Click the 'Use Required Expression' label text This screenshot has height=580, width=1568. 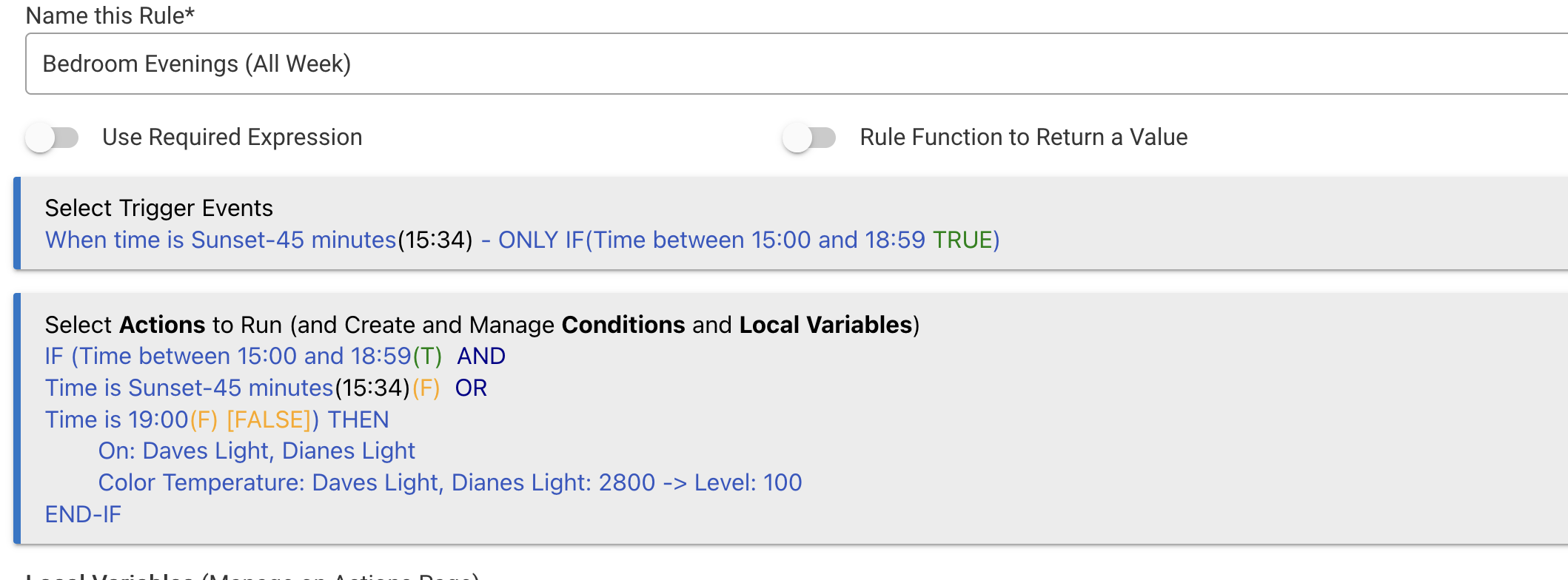[x=232, y=138]
